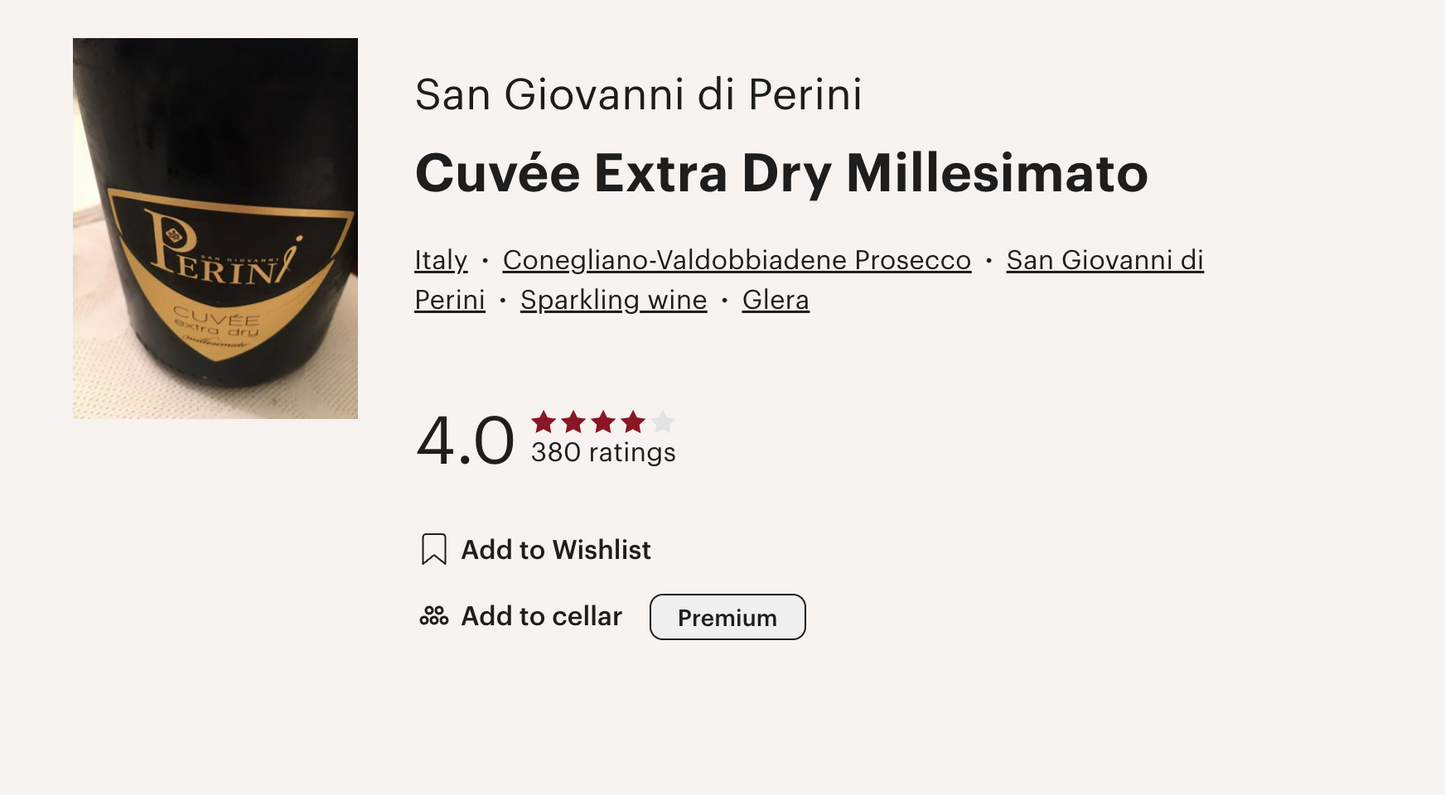Click the third red rating star

pyautogui.click(x=603, y=422)
